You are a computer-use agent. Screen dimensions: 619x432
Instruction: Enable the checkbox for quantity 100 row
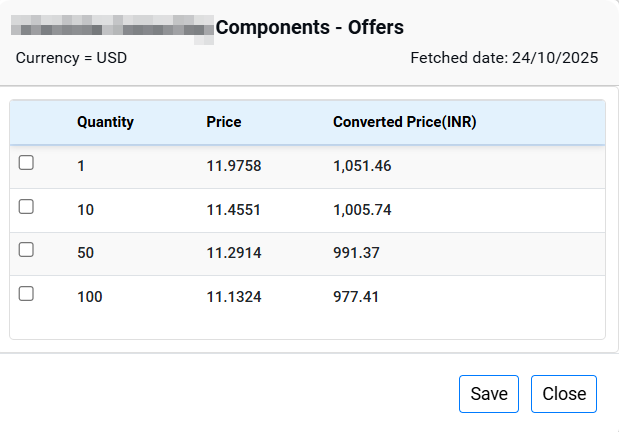click(x=27, y=293)
